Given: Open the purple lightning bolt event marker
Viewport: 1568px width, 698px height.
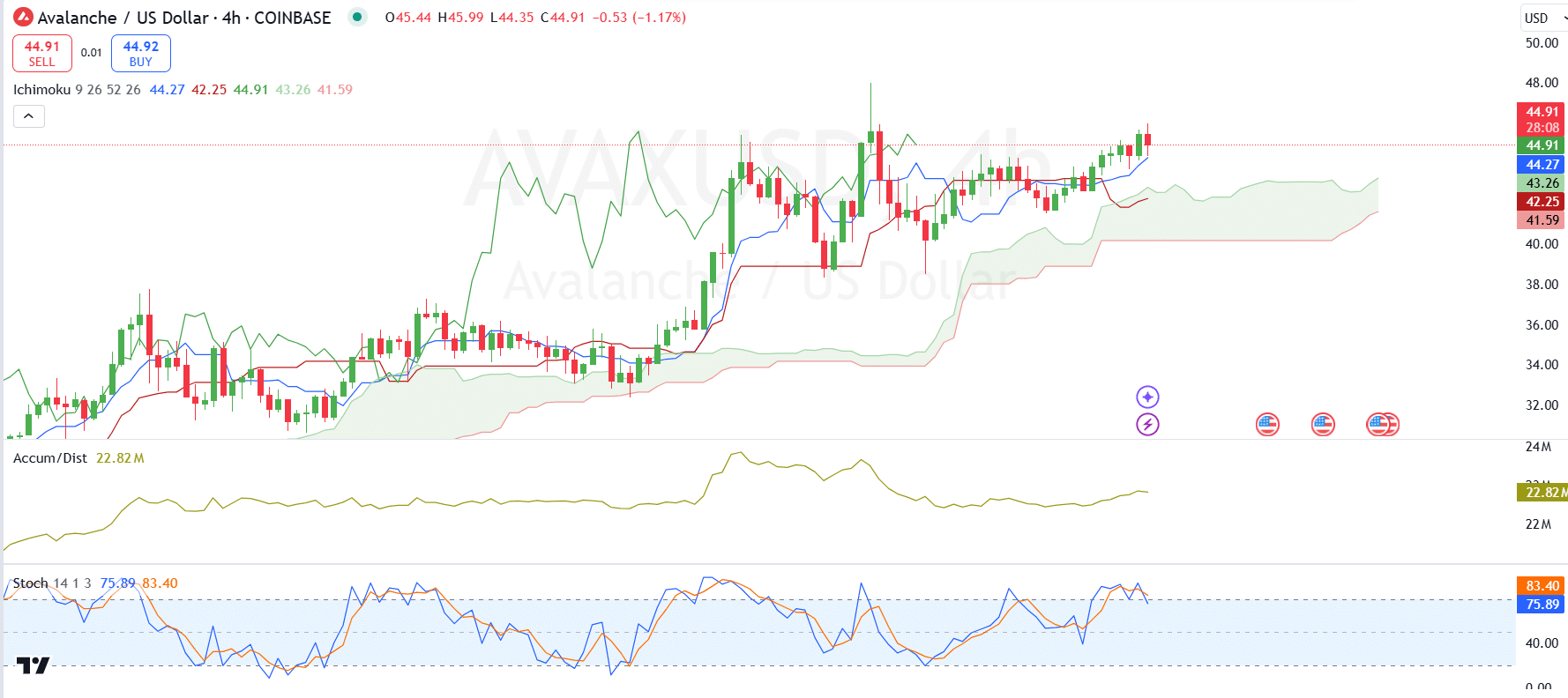Looking at the screenshot, I should [x=1147, y=425].
